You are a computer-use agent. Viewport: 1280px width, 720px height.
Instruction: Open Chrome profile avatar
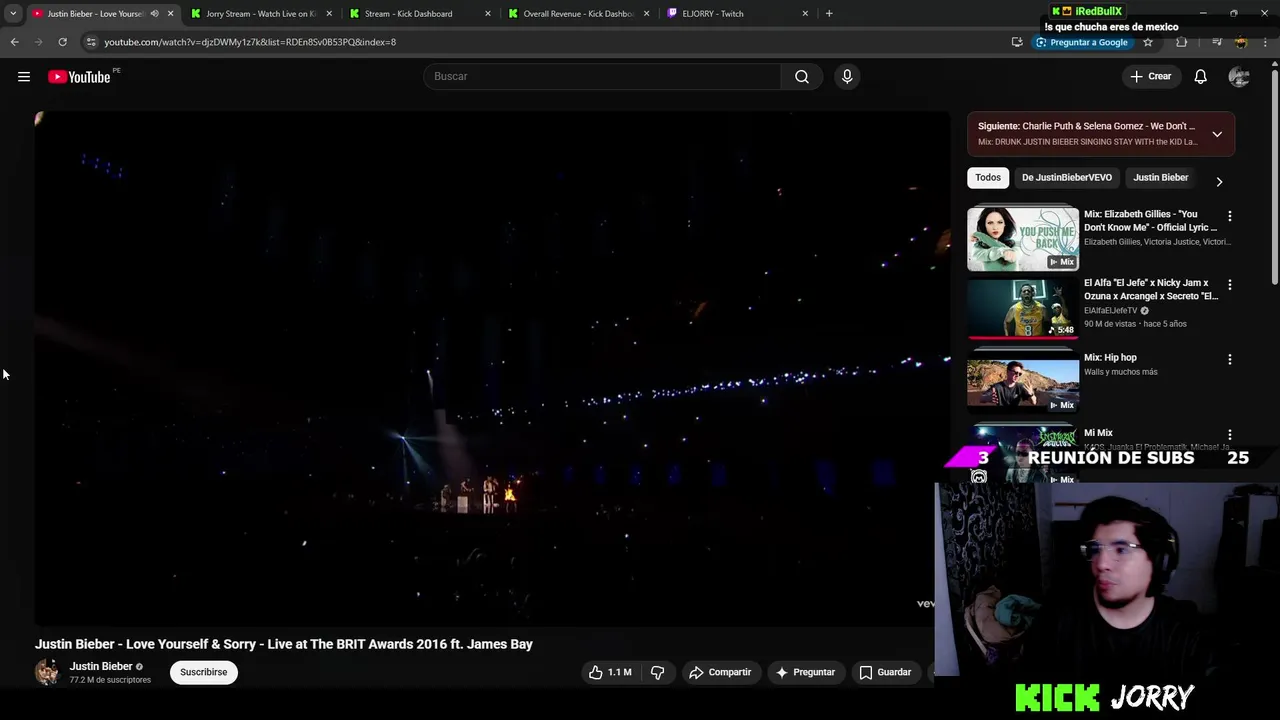pyautogui.click(x=1241, y=42)
